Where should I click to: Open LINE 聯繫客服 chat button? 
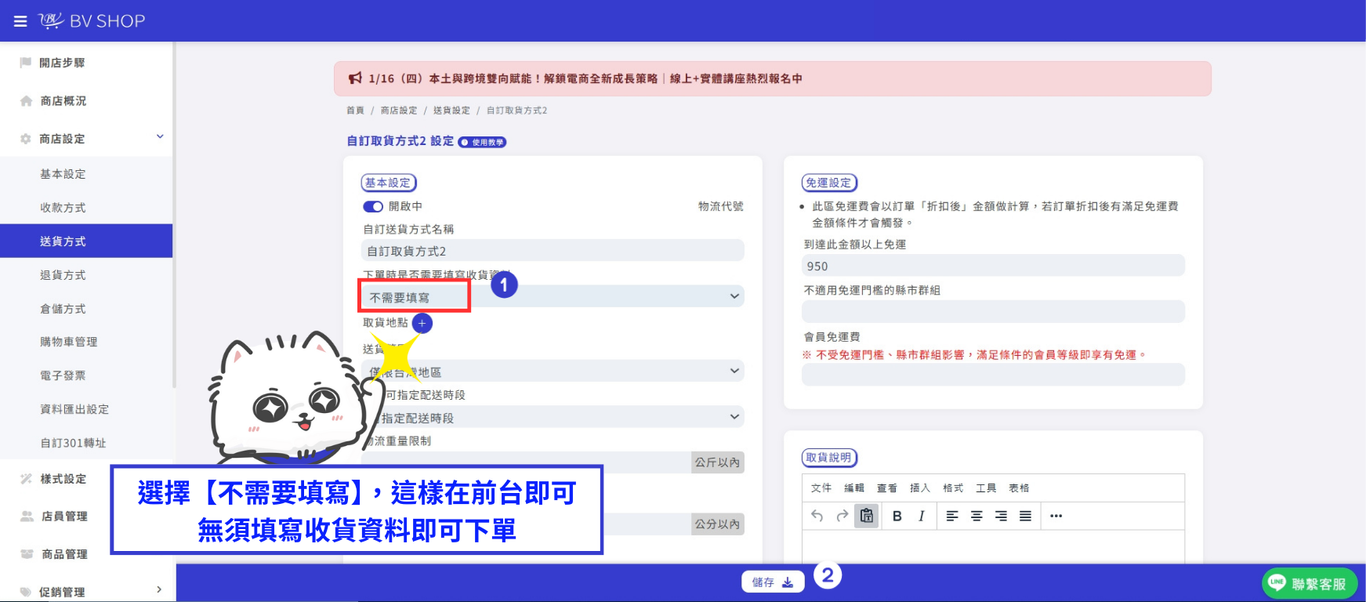pos(1311,583)
